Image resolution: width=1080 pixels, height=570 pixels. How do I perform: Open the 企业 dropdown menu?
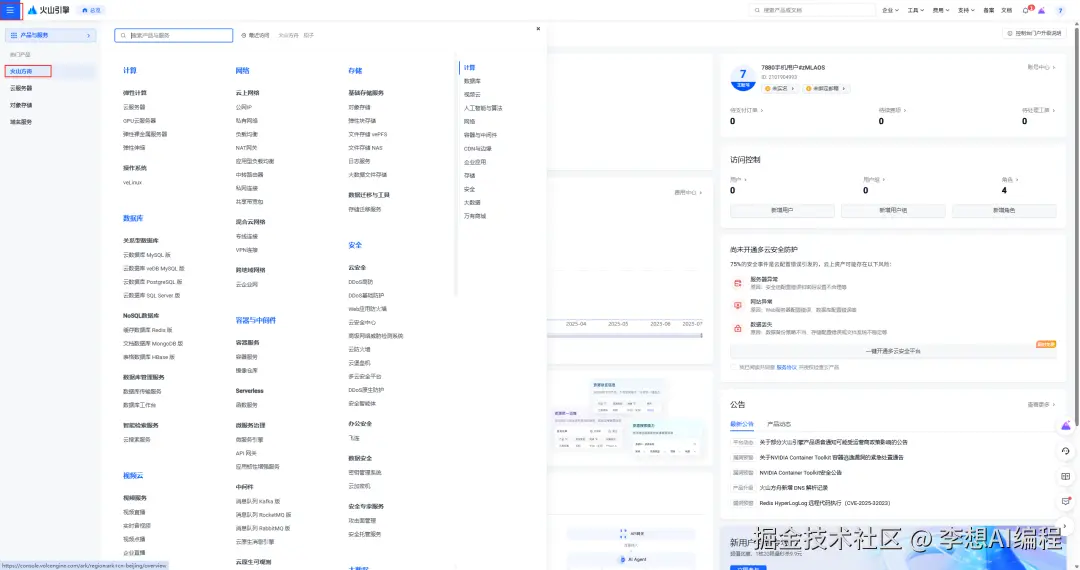890,10
